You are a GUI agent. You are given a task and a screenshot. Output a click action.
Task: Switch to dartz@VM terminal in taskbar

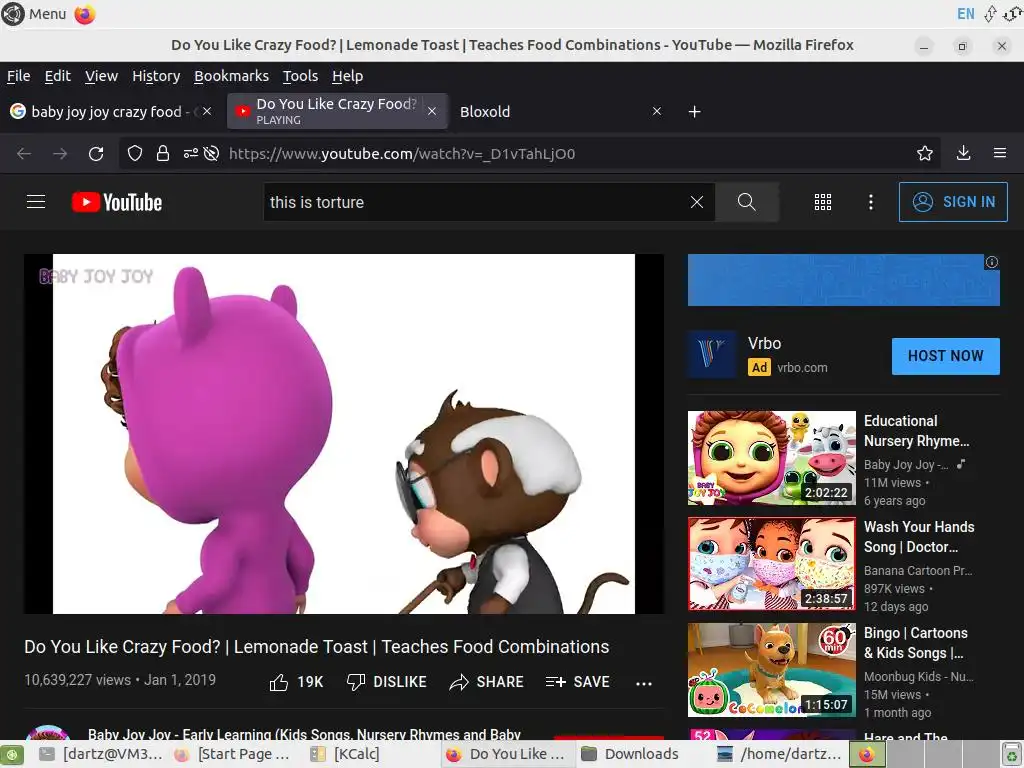click(x=101, y=754)
